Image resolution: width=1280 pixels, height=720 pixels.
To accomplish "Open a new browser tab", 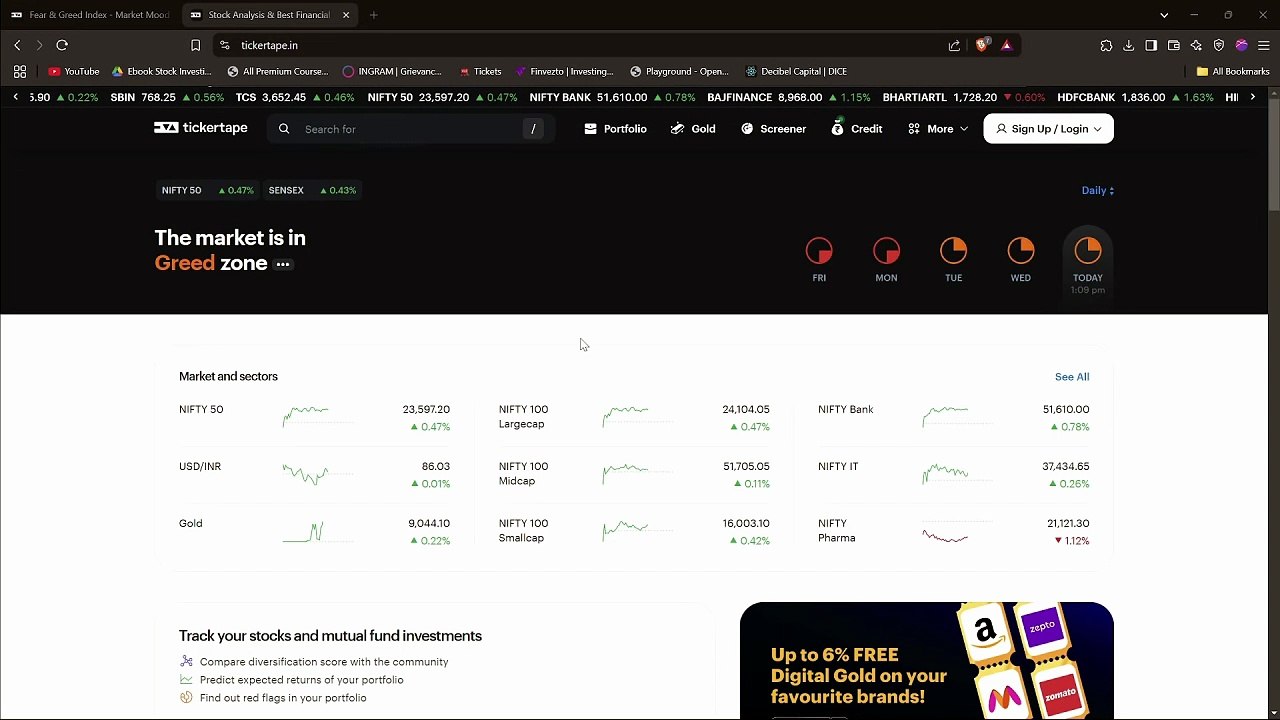I will (374, 15).
